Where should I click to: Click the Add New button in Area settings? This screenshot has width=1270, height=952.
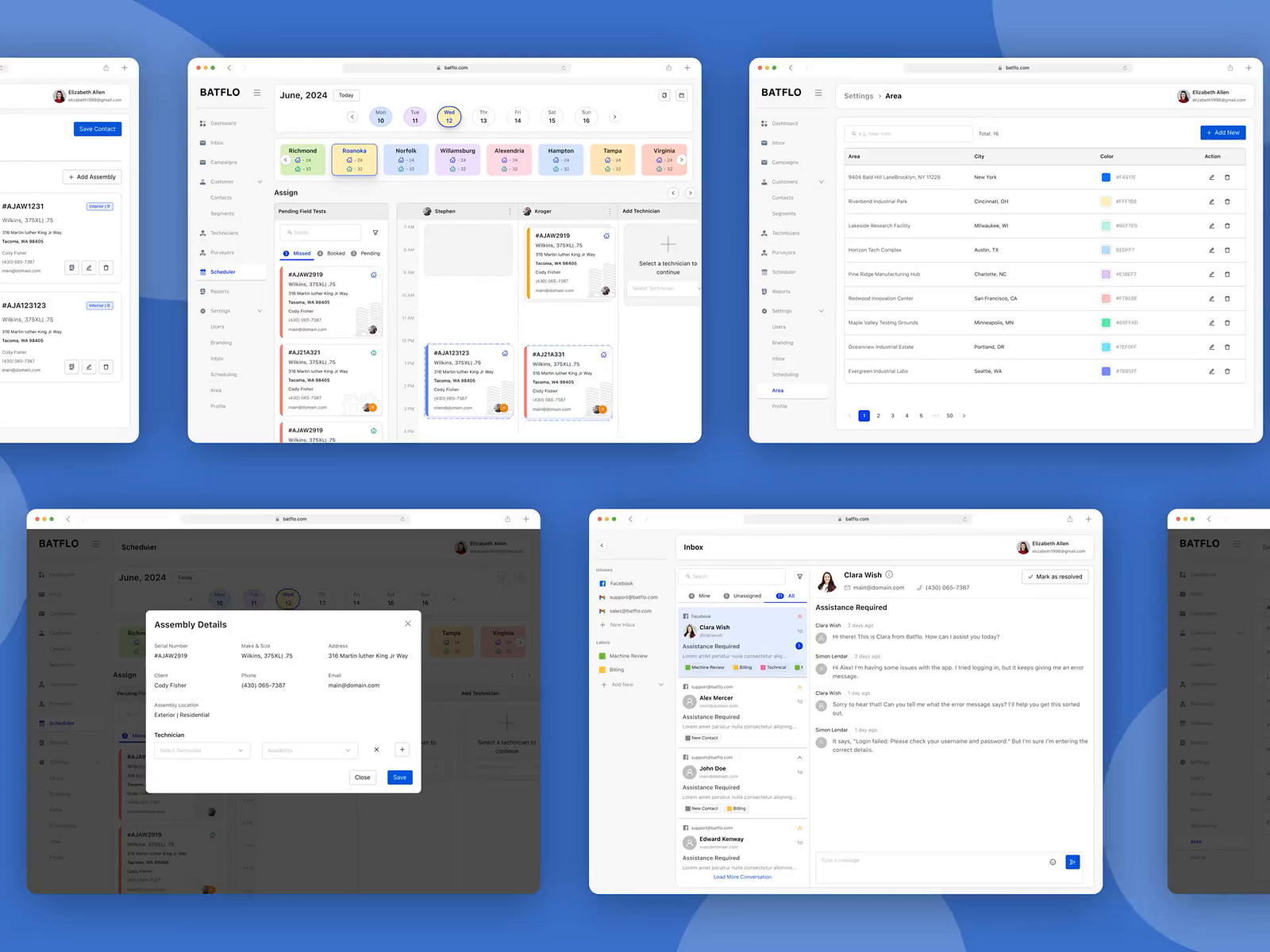pos(1222,132)
